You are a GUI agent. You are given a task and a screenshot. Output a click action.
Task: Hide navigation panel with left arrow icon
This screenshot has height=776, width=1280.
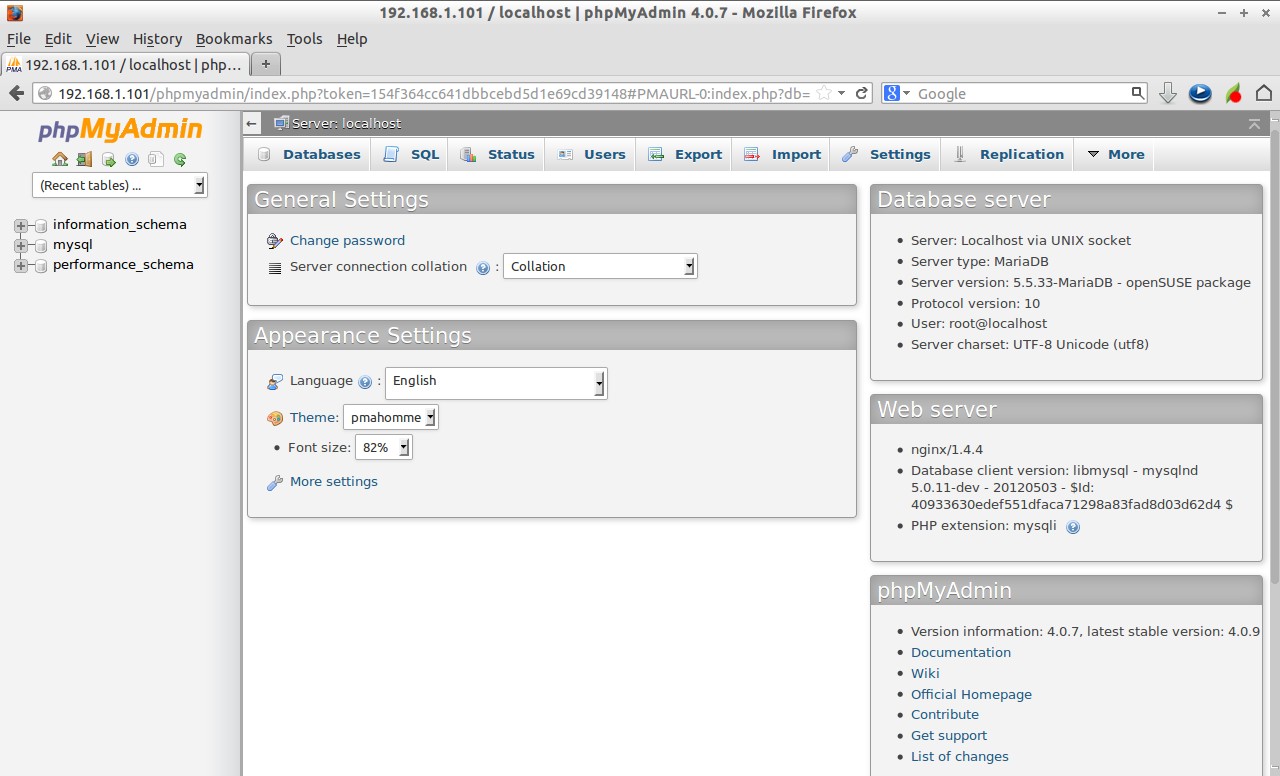[x=252, y=123]
